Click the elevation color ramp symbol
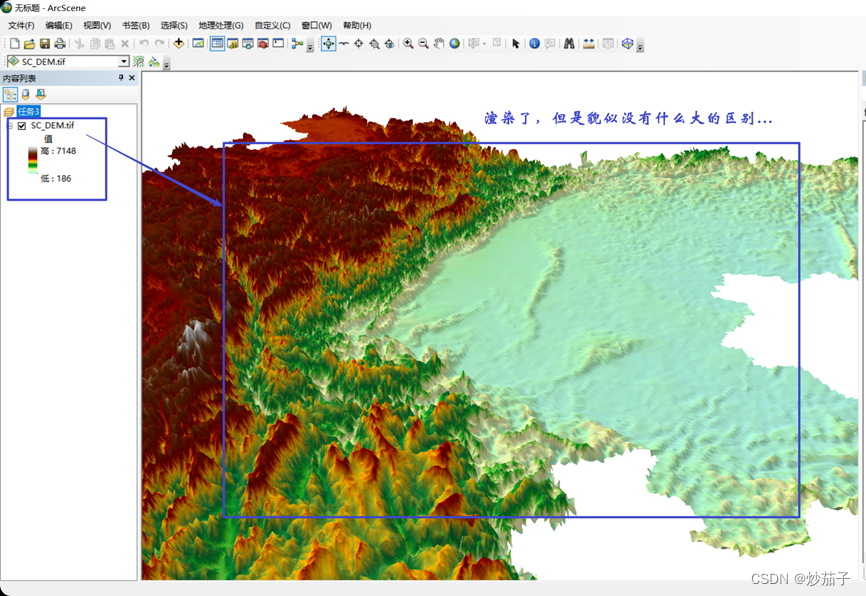The height and width of the screenshot is (596, 866). pos(33,161)
